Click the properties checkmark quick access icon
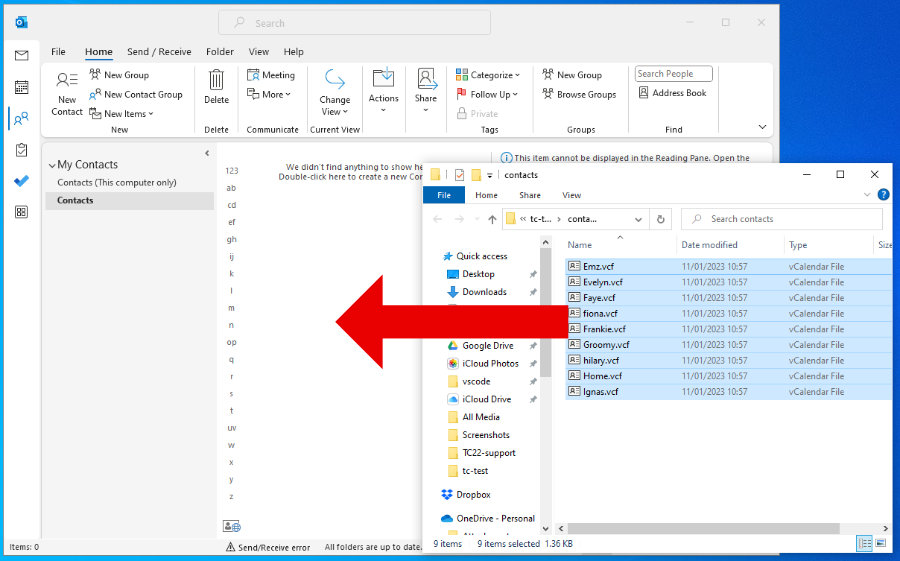 [459, 175]
